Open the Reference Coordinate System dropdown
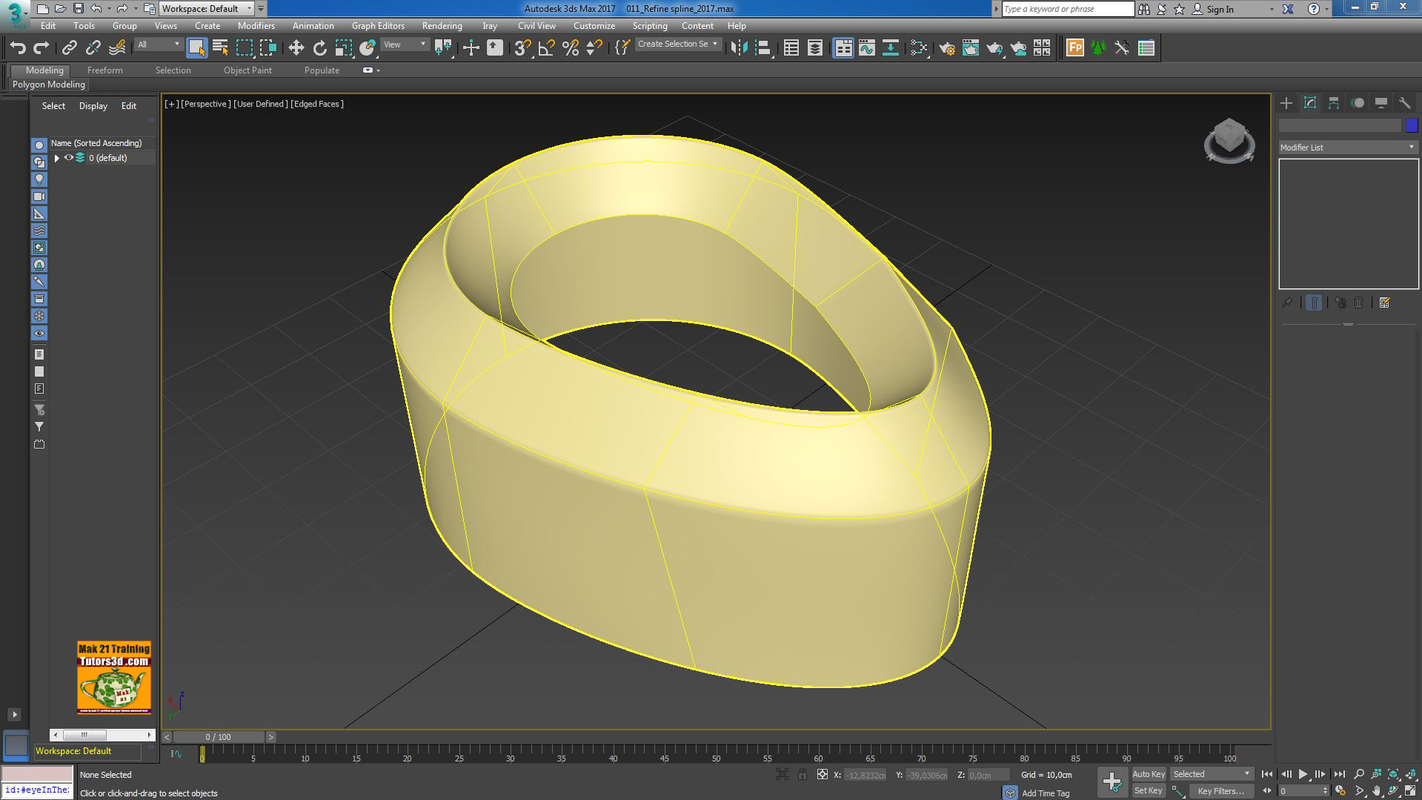The height and width of the screenshot is (800, 1422). pyautogui.click(x=403, y=44)
